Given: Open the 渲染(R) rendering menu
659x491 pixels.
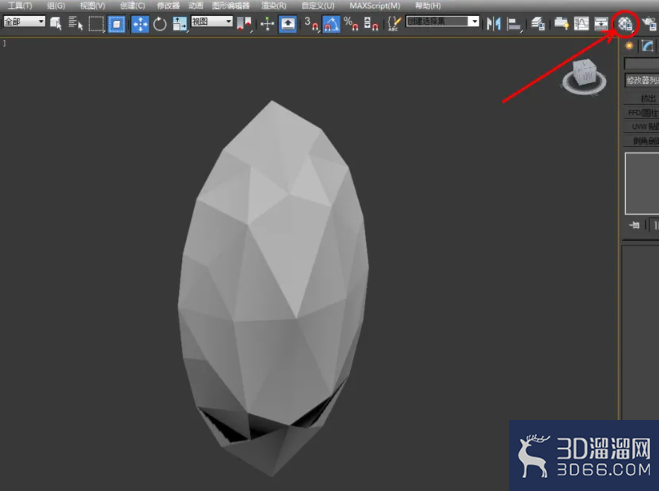Looking at the screenshot, I should 274,5.
